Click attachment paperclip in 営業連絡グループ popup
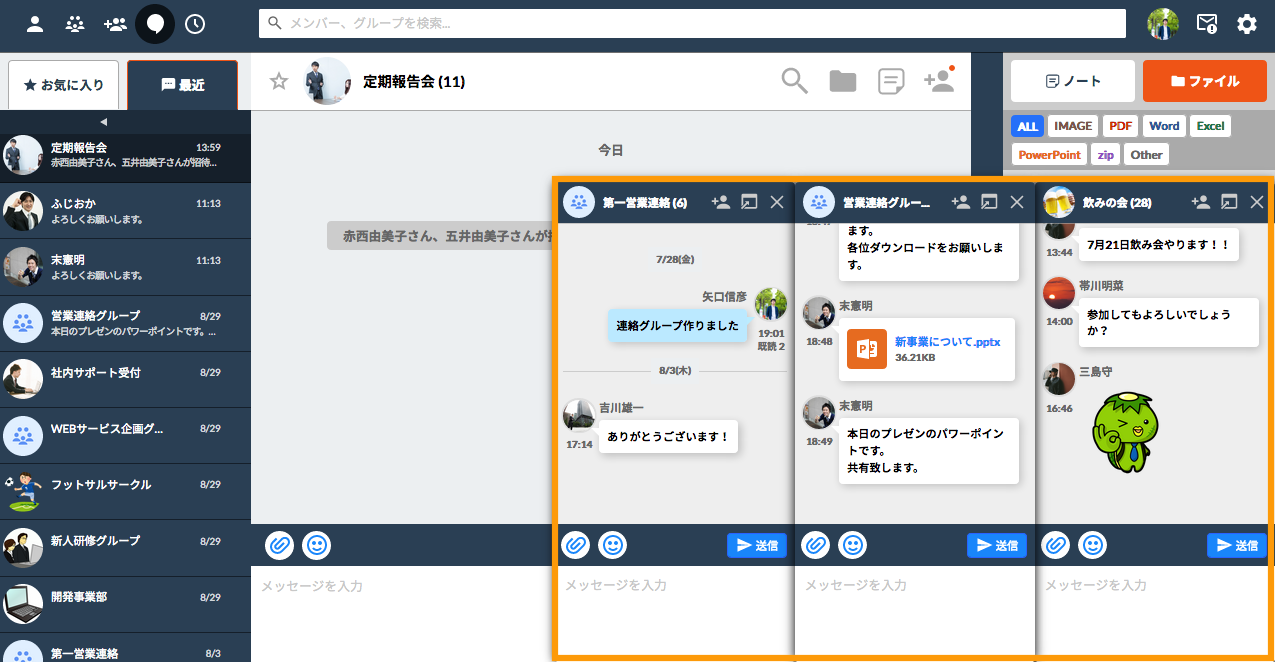This screenshot has height=662, width=1275. tap(816, 545)
